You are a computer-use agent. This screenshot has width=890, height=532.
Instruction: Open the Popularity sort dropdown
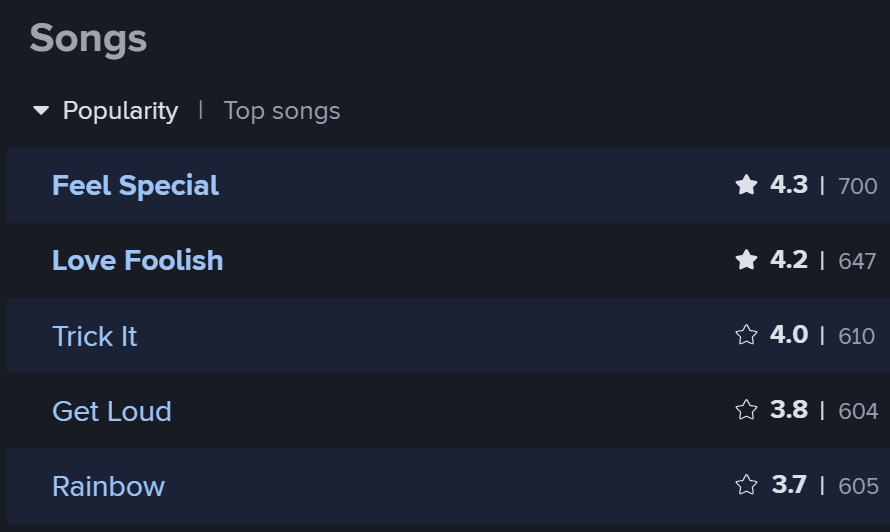(120, 111)
